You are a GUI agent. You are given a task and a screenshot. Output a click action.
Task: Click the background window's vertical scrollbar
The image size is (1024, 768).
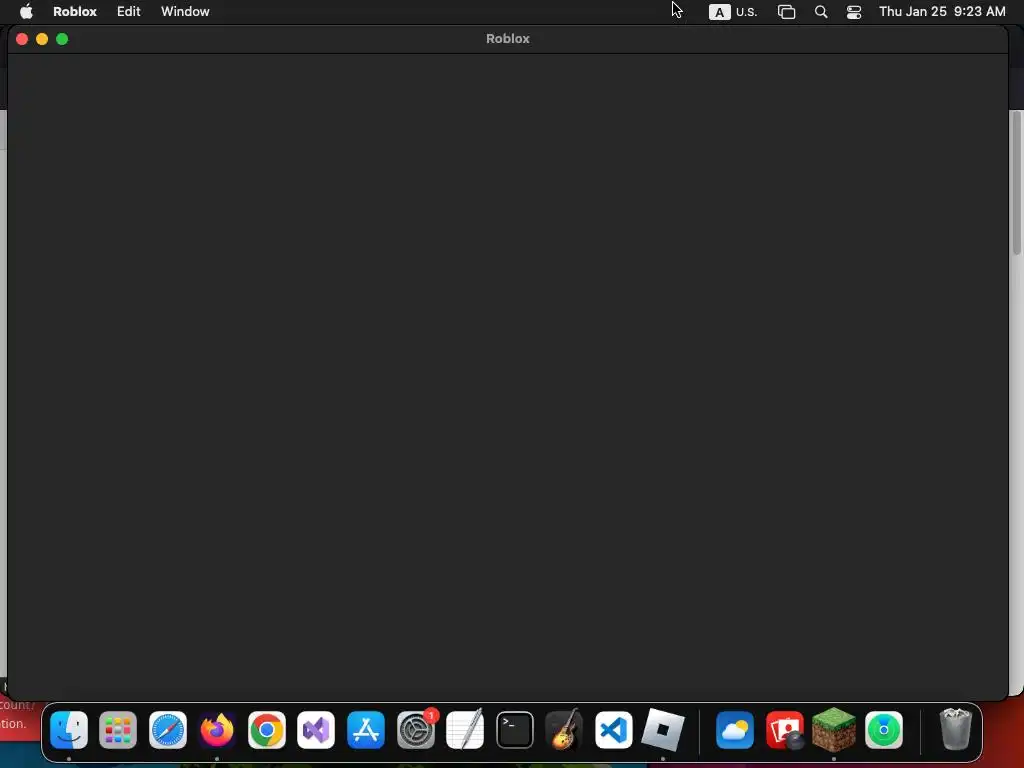1017,183
